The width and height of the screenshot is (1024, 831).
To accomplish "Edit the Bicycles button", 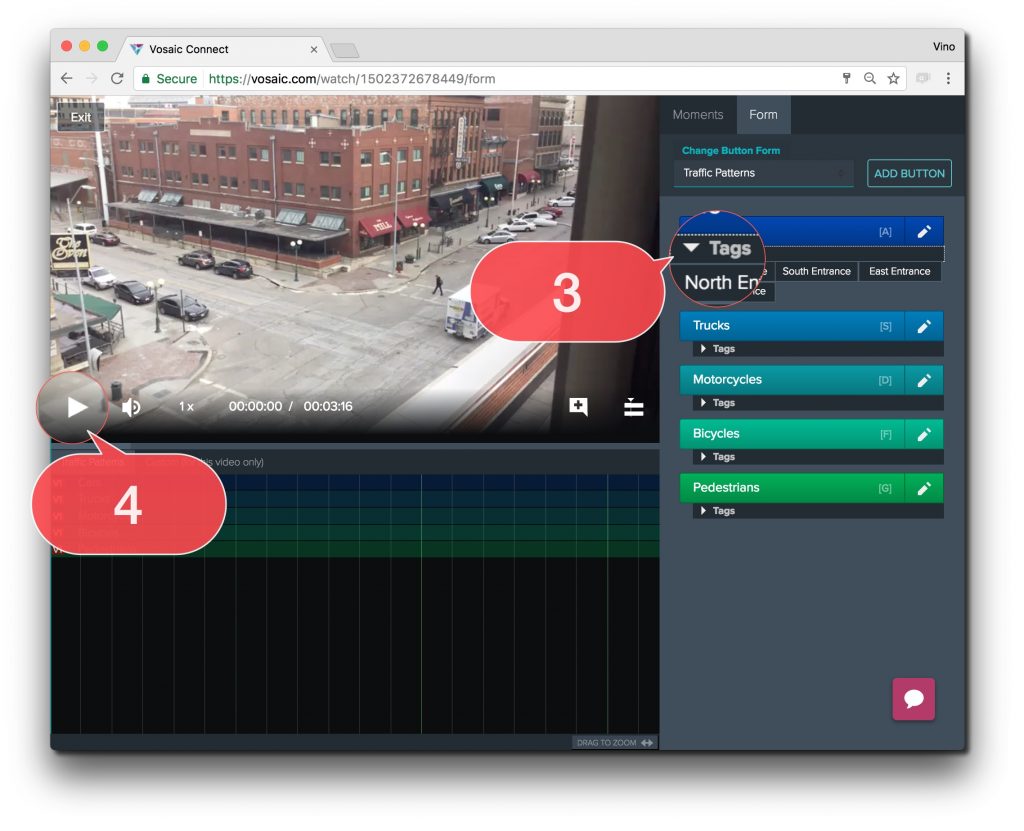I will pos(923,435).
